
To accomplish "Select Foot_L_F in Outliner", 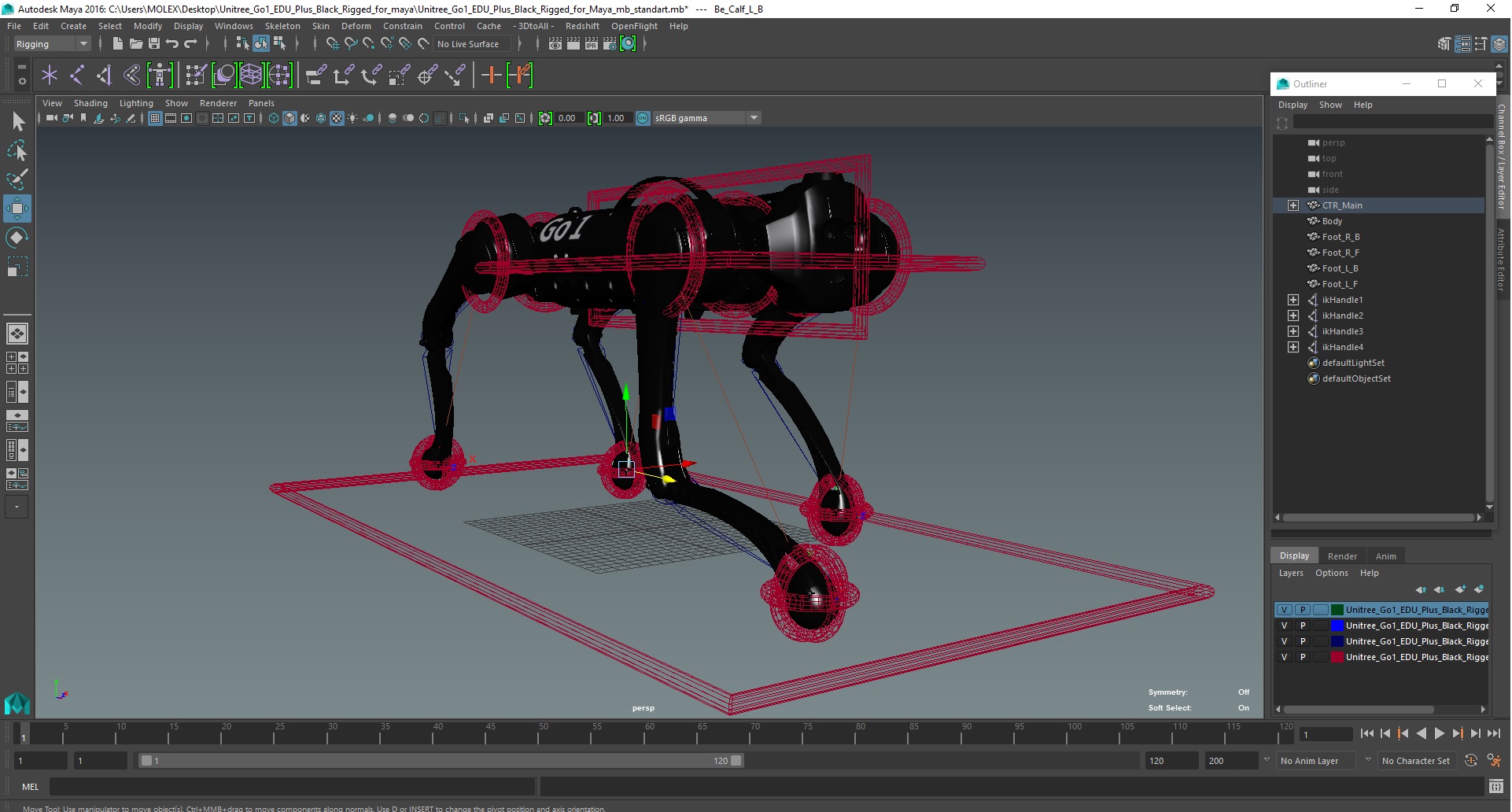I will point(1340,284).
